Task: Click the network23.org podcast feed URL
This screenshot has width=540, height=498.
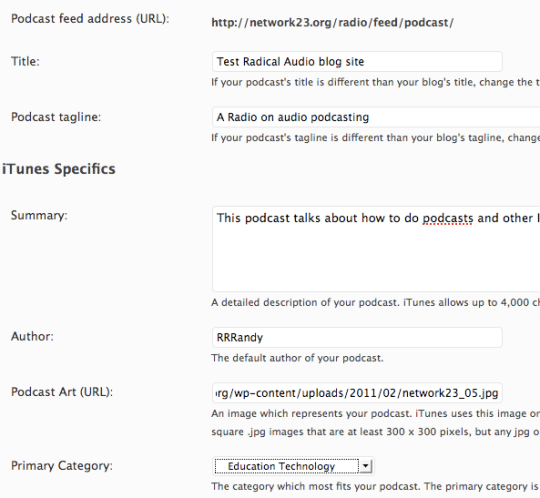Action: click(332, 23)
